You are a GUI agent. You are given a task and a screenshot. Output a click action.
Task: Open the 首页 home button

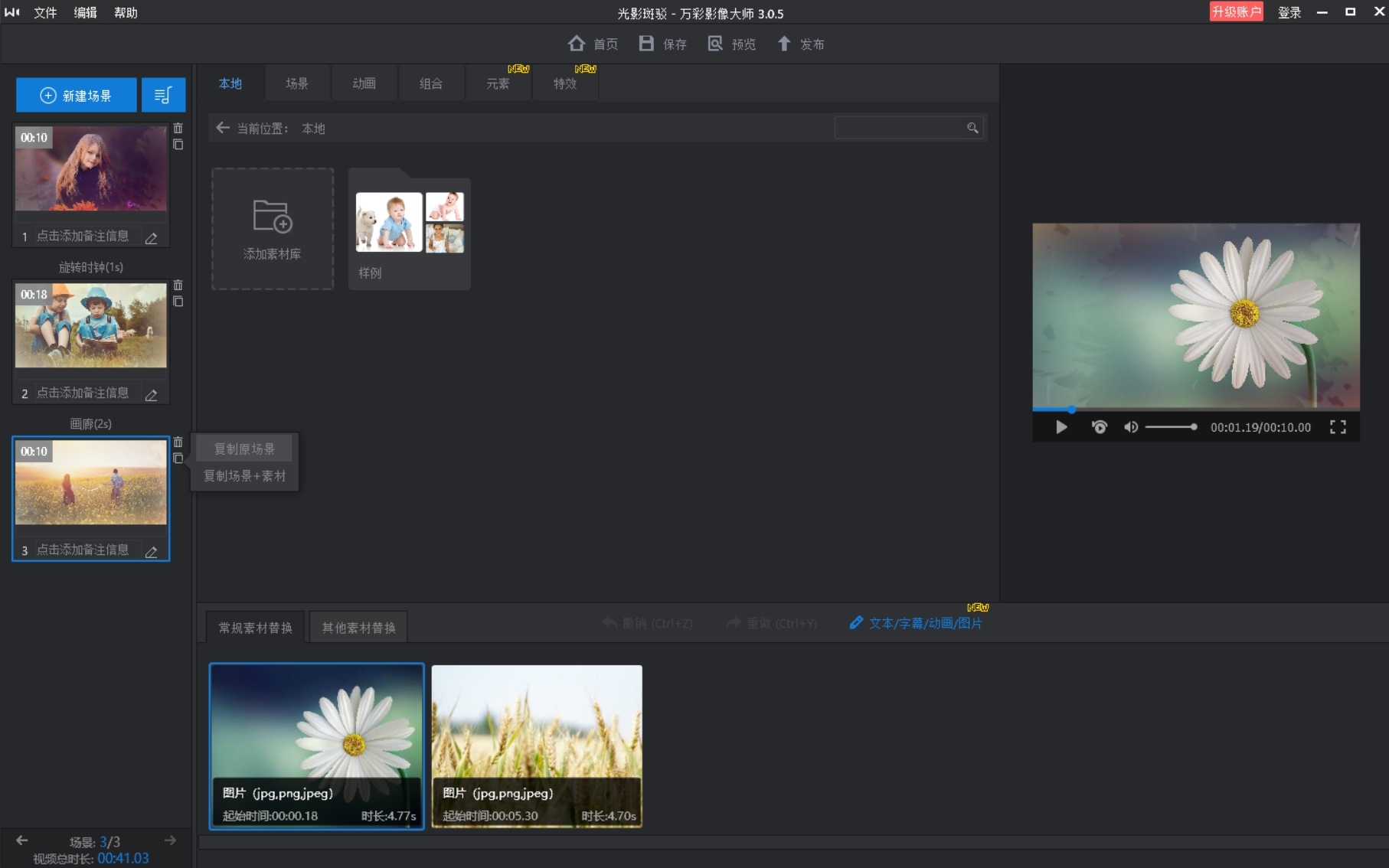593,44
